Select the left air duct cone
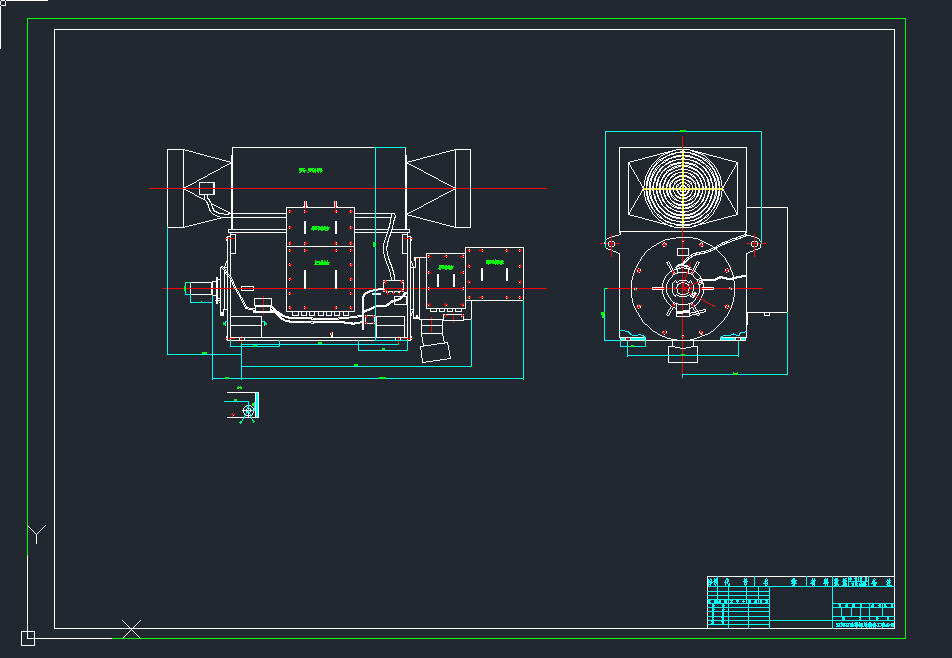The height and width of the screenshot is (658, 952). coord(198,189)
